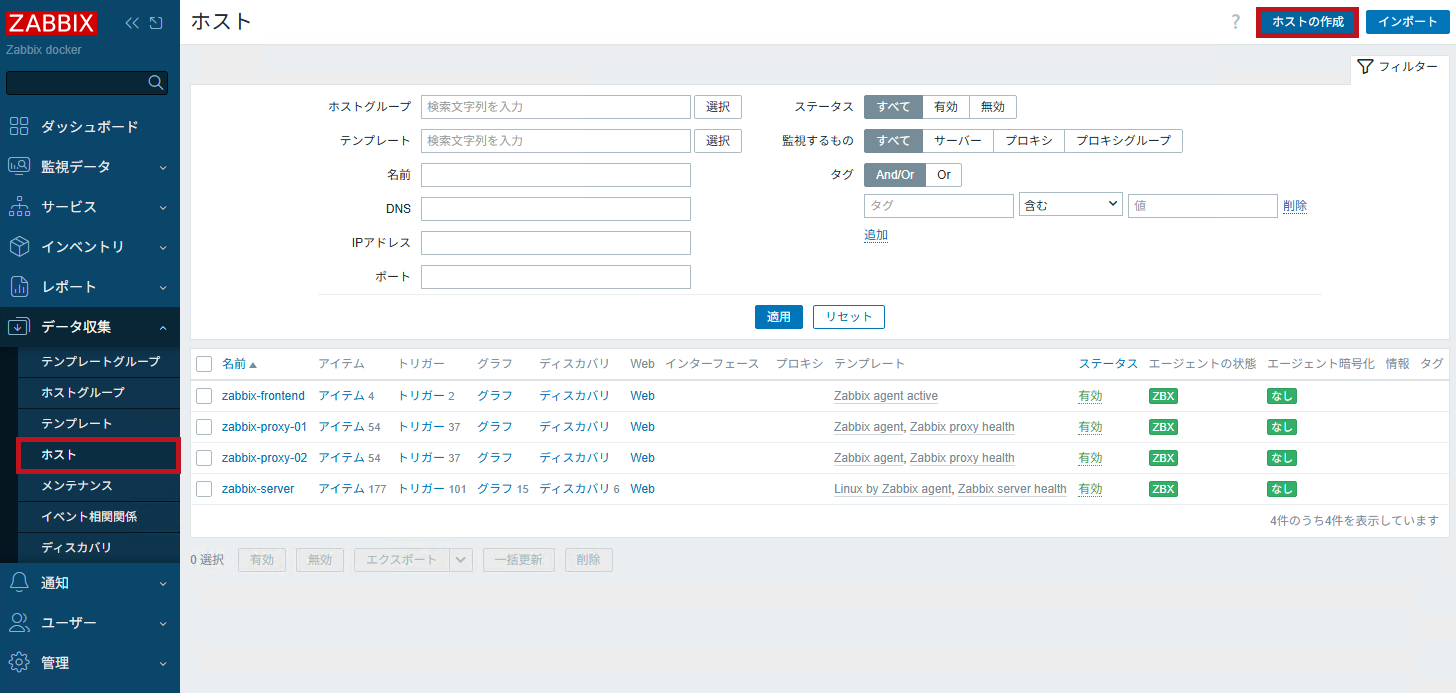1456x693 pixels.
Task: Check the zabbix-proxy-02 row checkbox
Action: click(204, 458)
